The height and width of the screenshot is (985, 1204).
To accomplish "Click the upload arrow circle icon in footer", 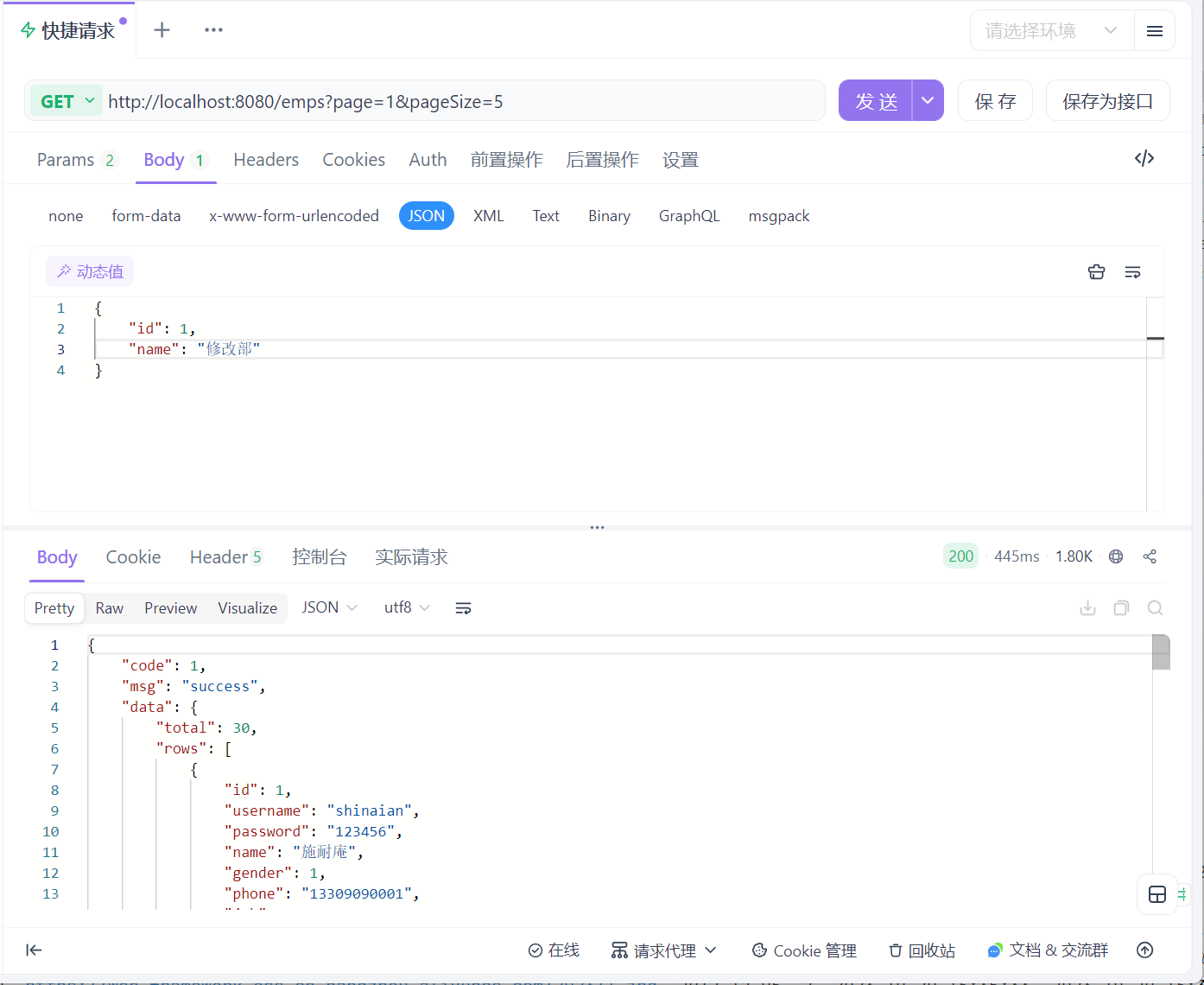I will [x=1145, y=950].
